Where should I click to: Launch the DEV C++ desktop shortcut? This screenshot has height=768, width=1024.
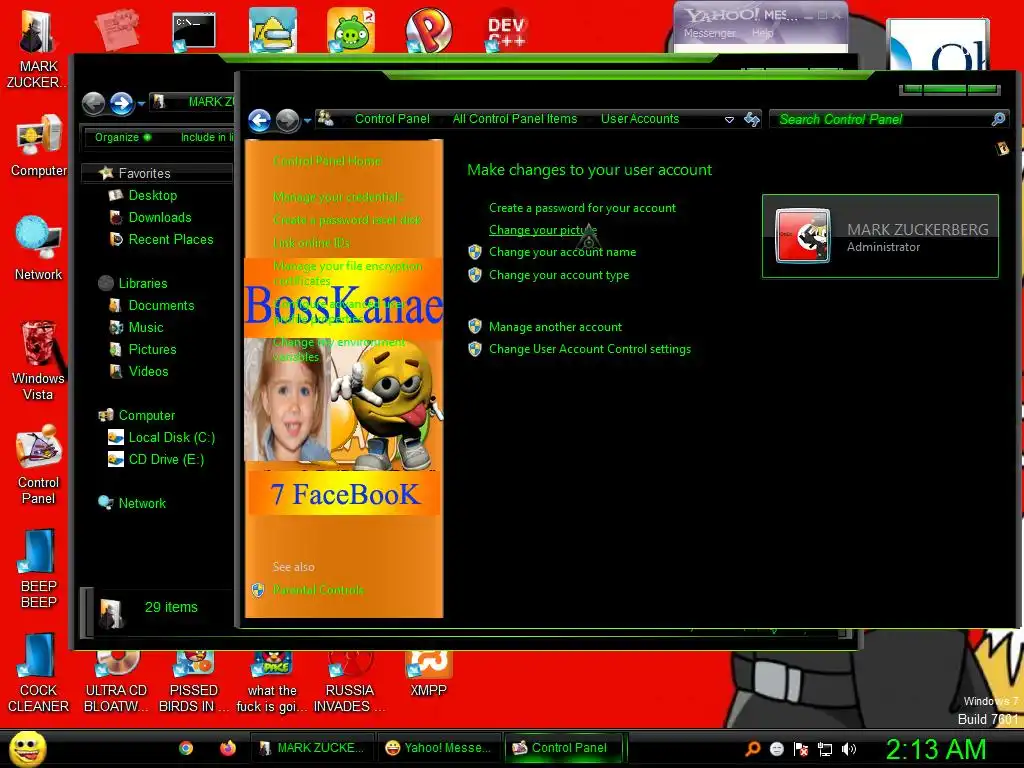[506, 31]
